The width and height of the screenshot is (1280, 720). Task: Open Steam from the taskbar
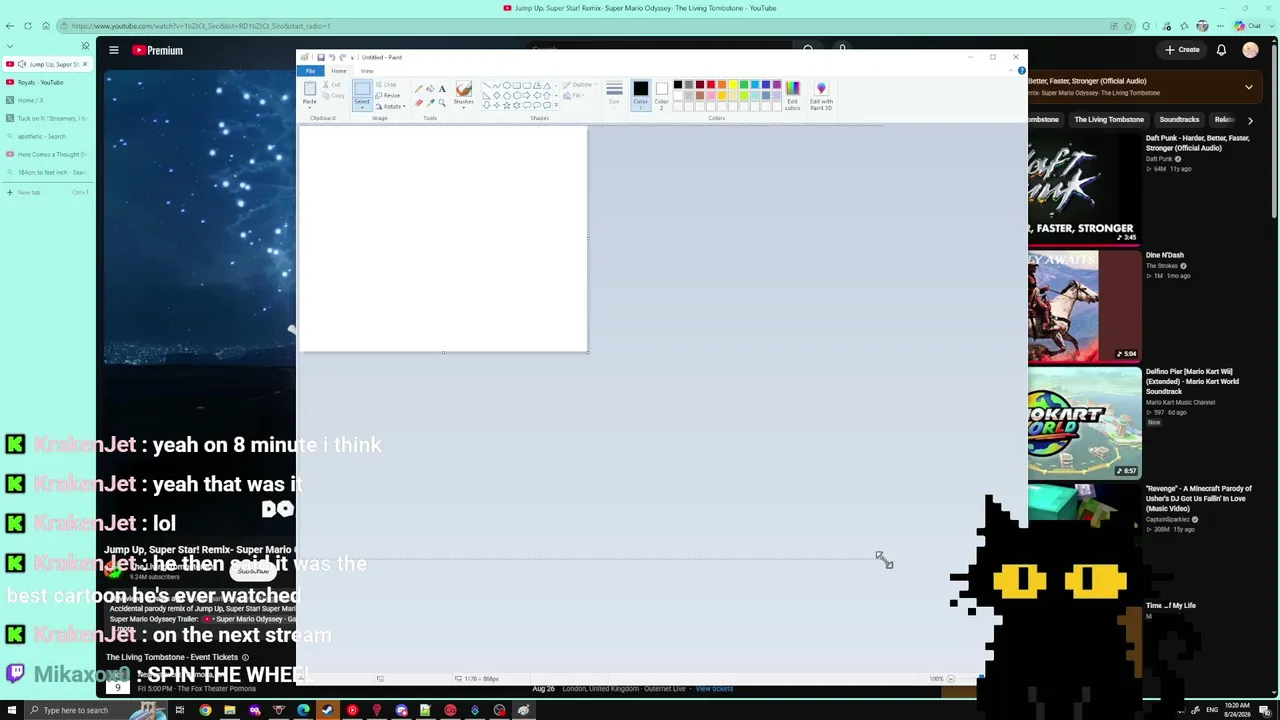(327, 710)
